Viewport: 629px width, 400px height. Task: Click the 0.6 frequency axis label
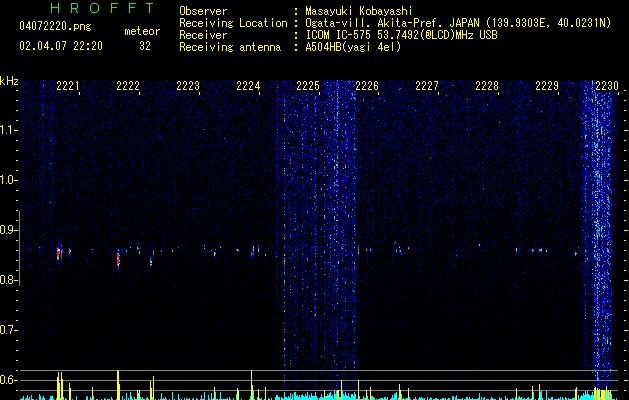point(8,380)
